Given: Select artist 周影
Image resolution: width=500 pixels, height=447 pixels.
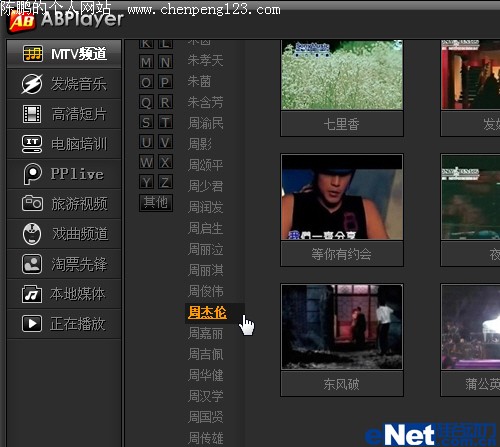Looking at the screenshot, I should pyautogui.click(x=200, y=144).
